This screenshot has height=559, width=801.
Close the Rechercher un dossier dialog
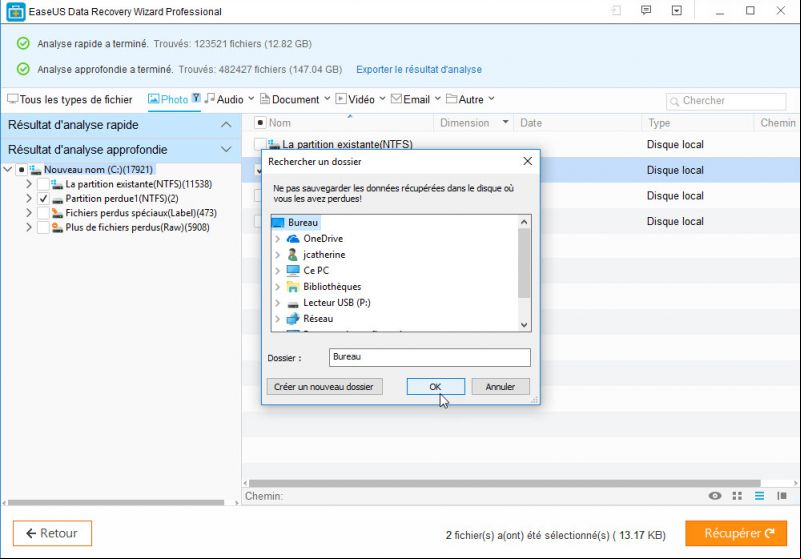click(528, 161)
